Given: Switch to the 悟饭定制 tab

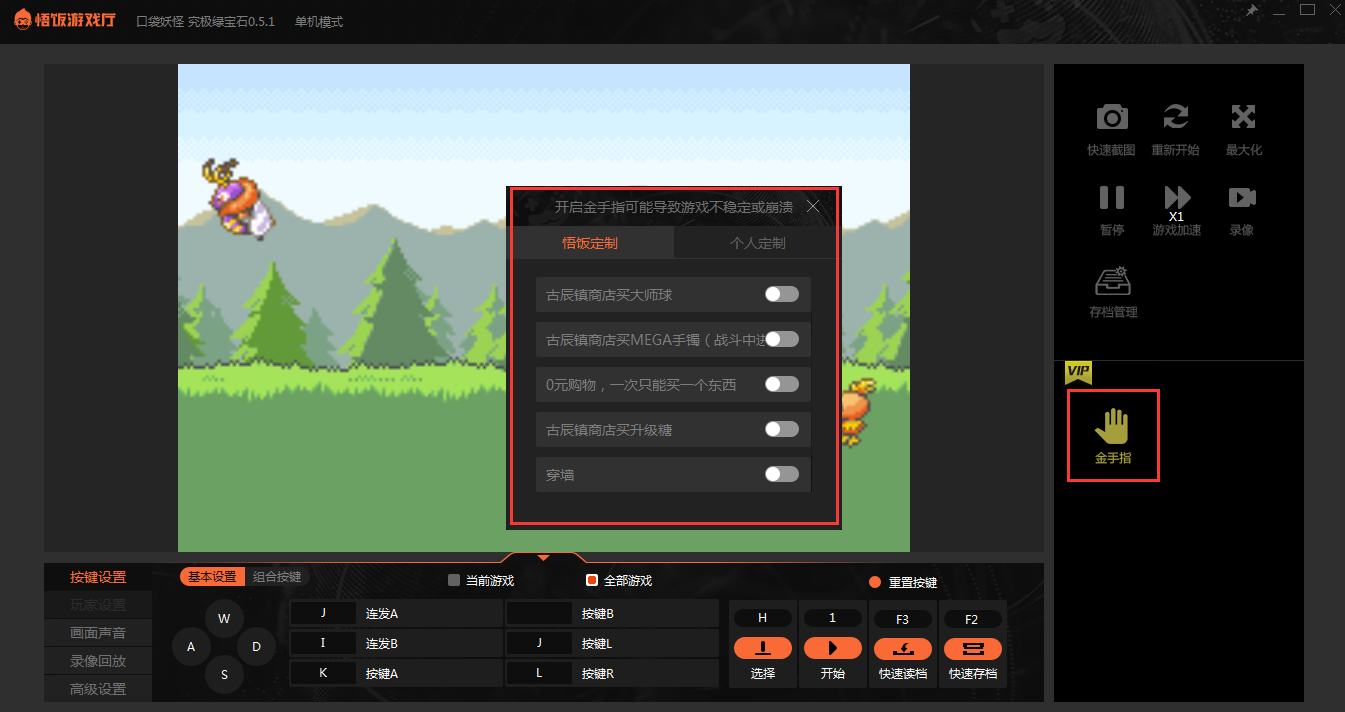Looking at the screenshot, I should [590, 243].
